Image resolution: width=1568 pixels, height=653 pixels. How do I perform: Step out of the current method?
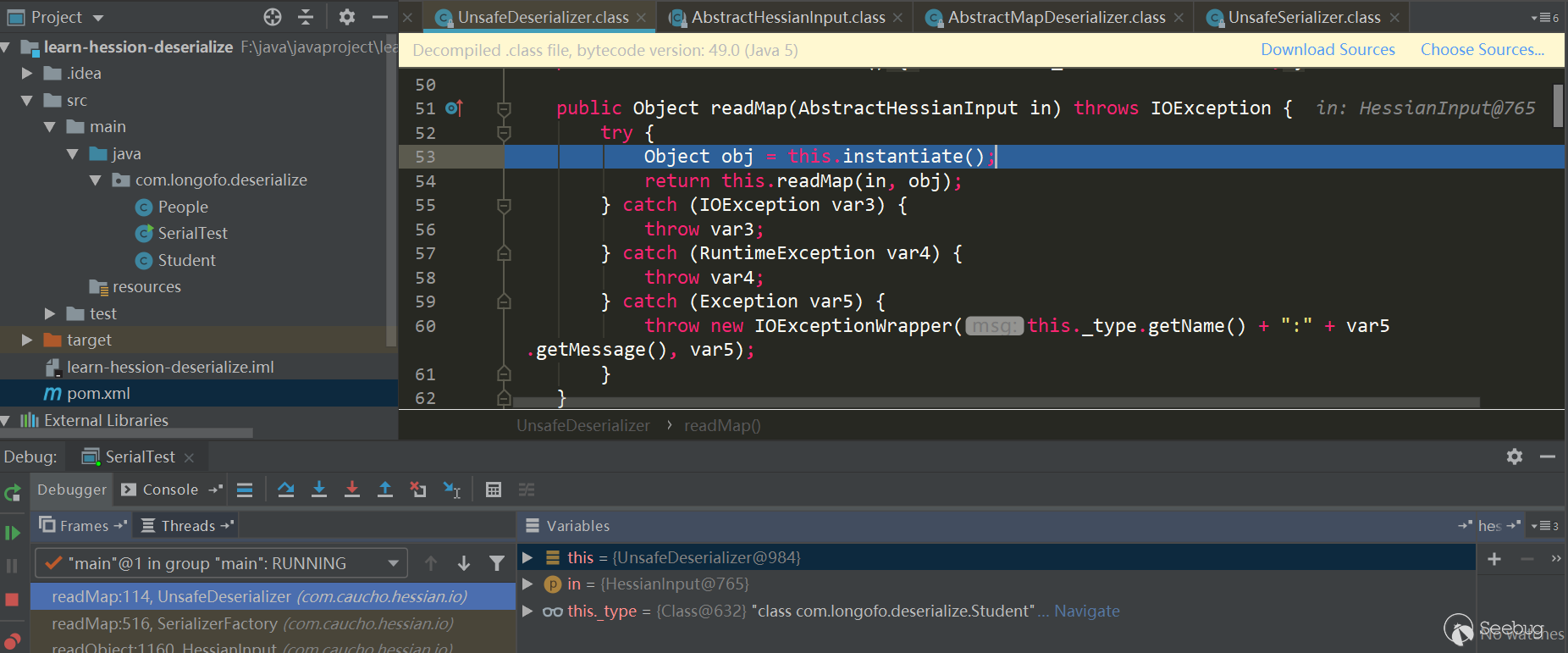coord(385,490)
